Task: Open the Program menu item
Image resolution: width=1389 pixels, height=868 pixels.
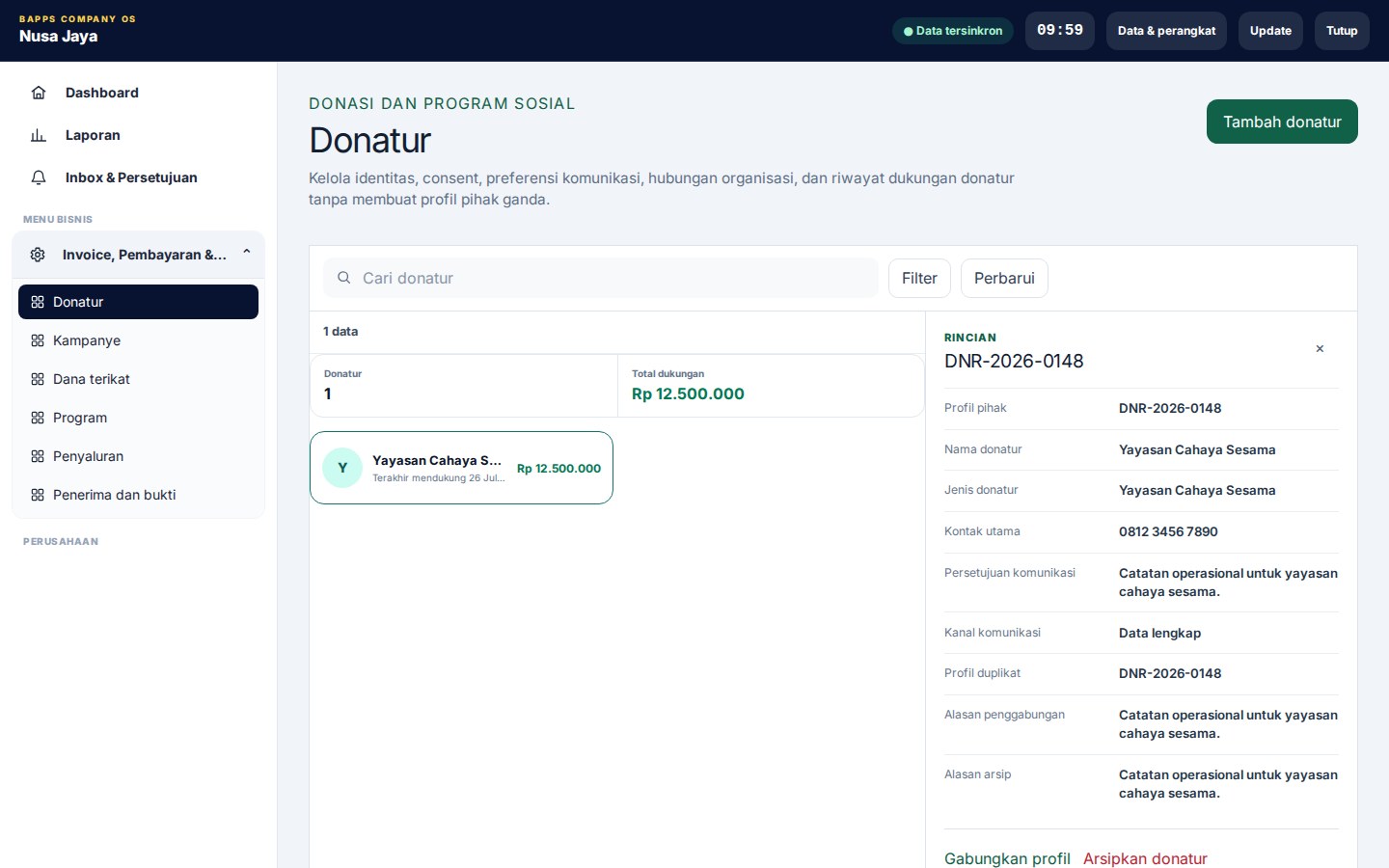Action: click(x=138, y=418)
